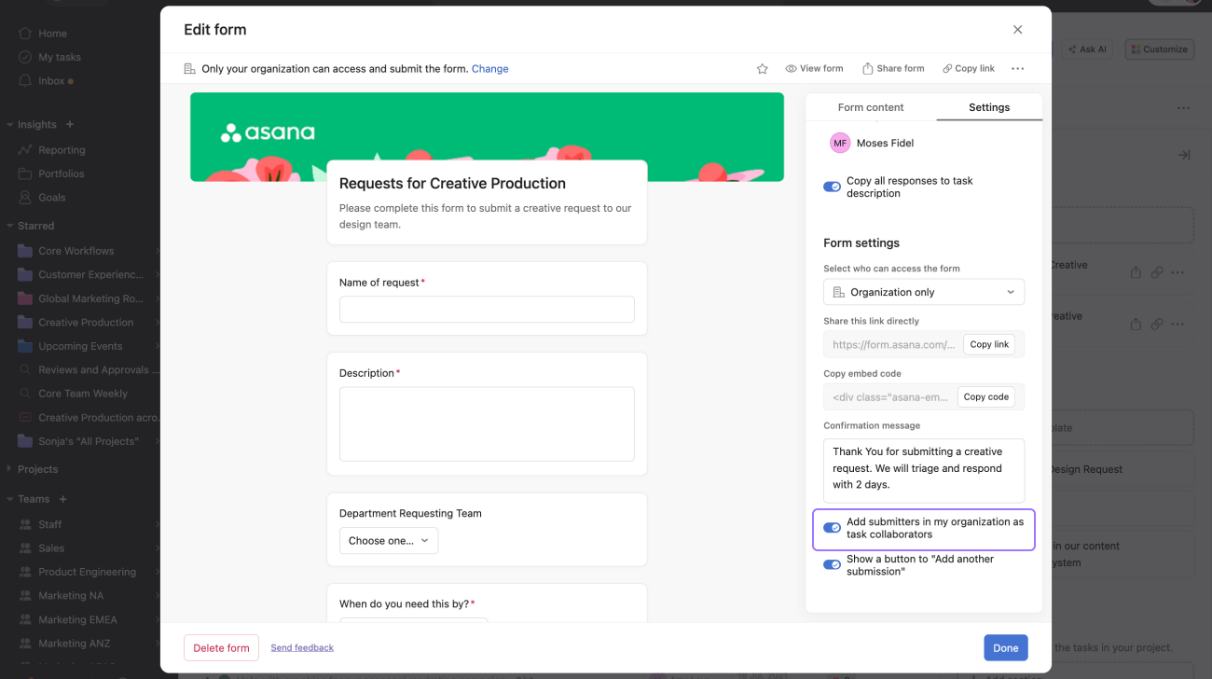This screenshot has height=679, width=1212.
Task: Click the Change access link
Action: coord(490,69)
